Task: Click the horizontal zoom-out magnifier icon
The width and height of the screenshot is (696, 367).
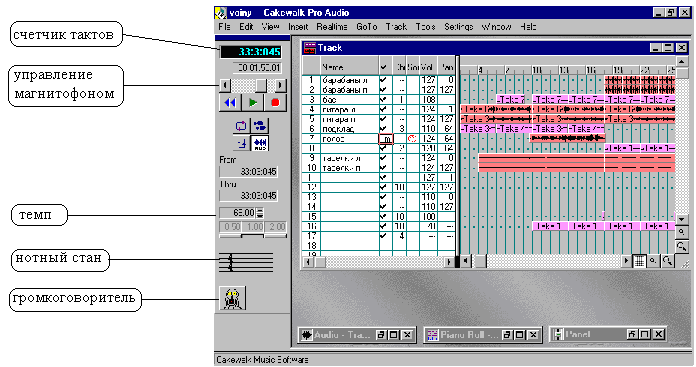Action: tap(653, 261)
